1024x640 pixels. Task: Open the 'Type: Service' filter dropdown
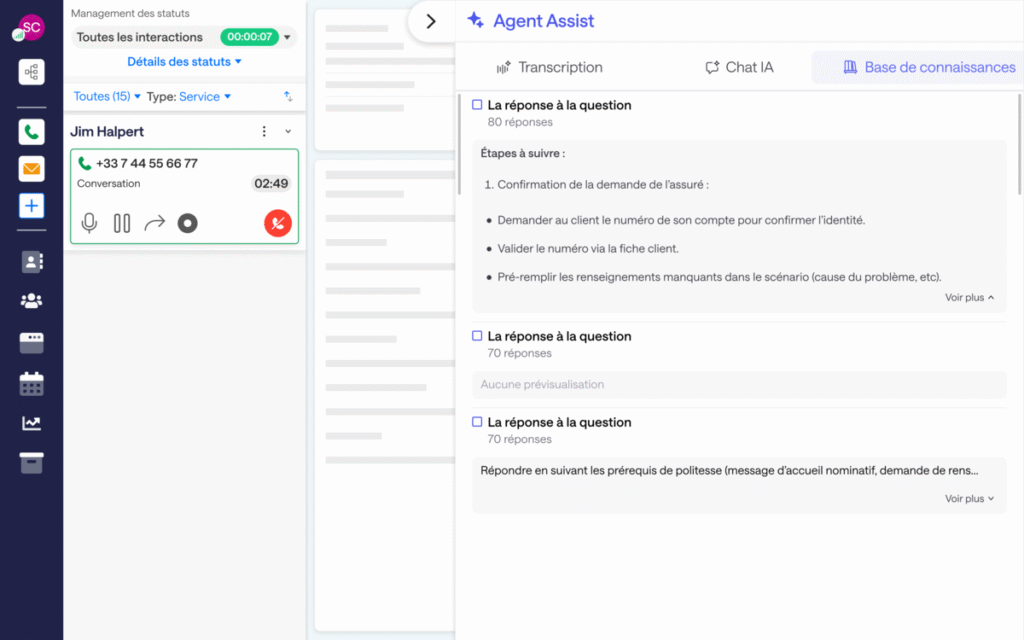[x=187, y=97]
